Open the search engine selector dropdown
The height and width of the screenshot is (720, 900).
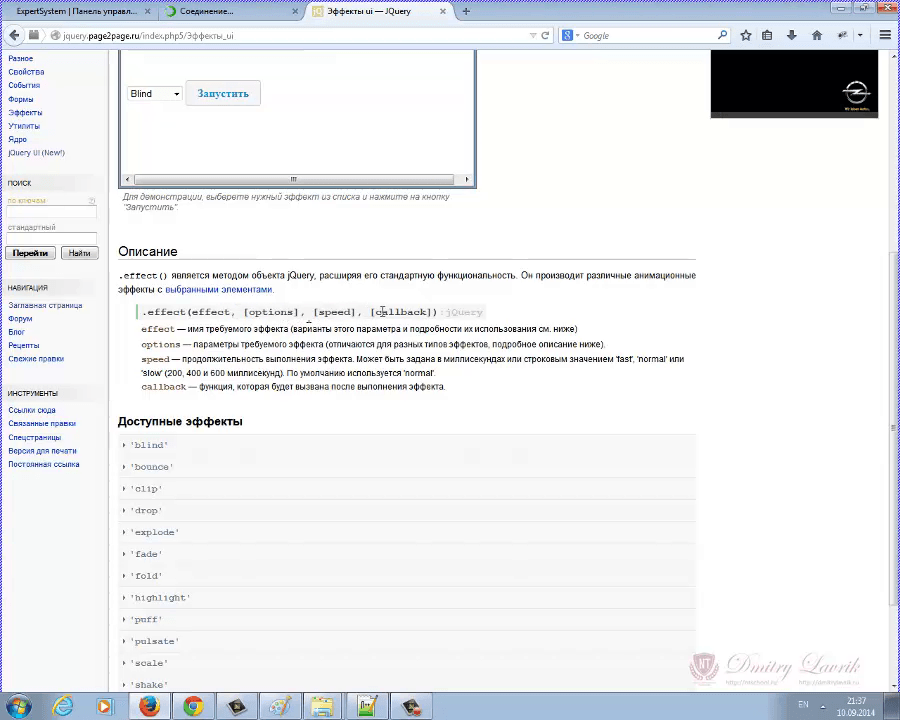(x=570, y=36)
